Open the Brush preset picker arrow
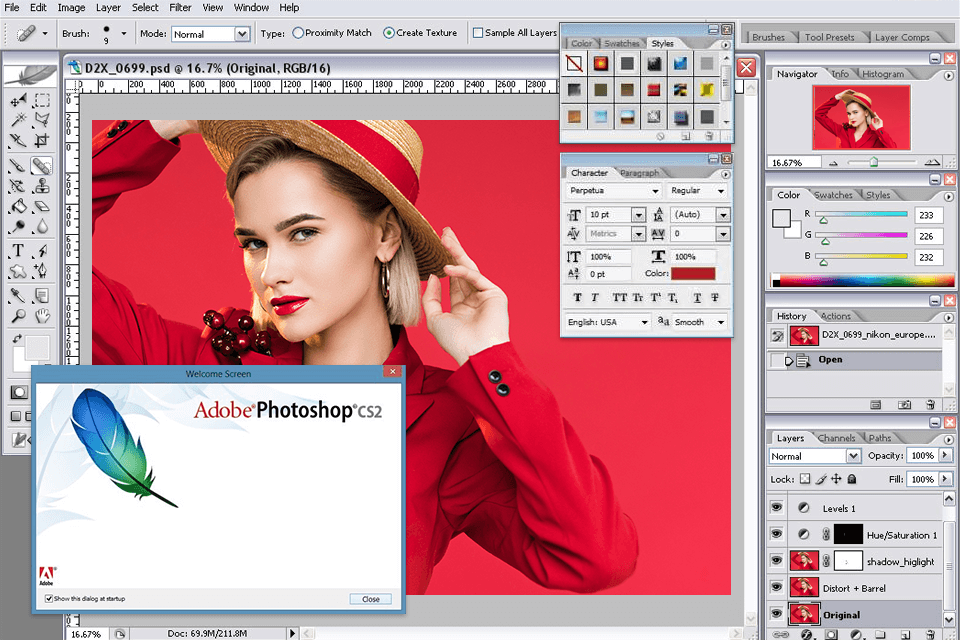 pos(124,34)
